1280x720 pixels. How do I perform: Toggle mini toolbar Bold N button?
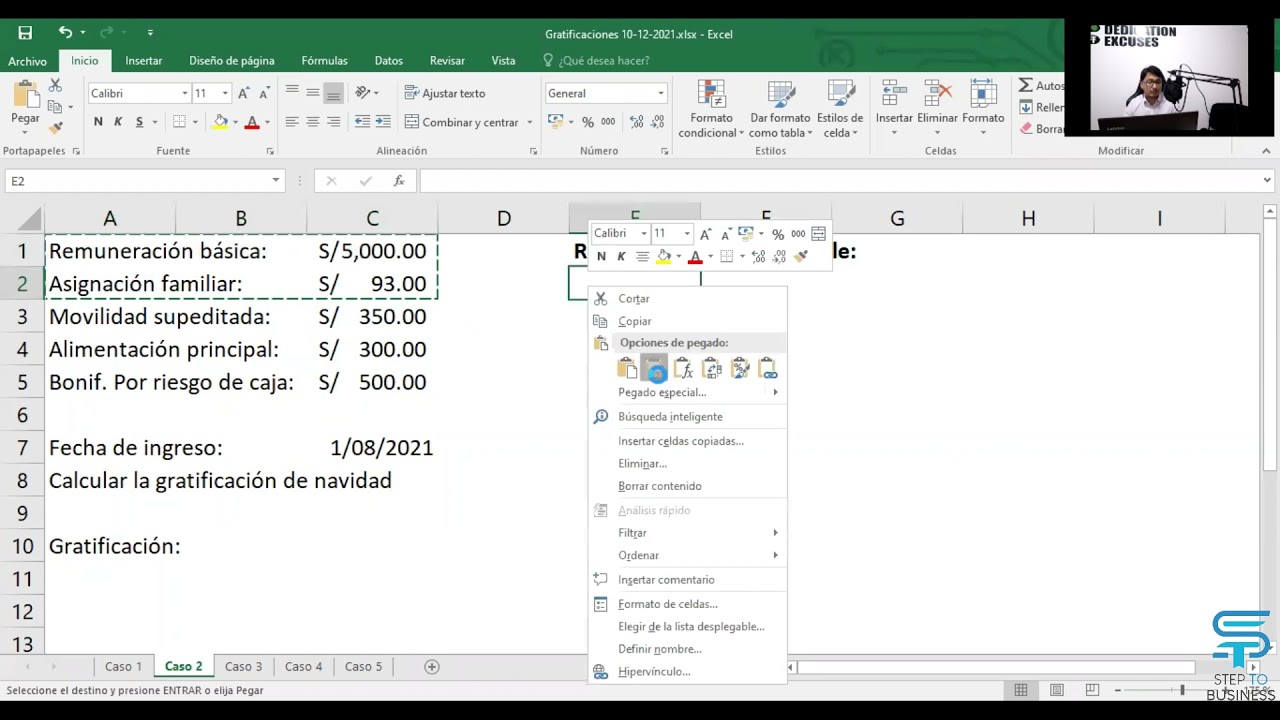(x=601, y=257)
